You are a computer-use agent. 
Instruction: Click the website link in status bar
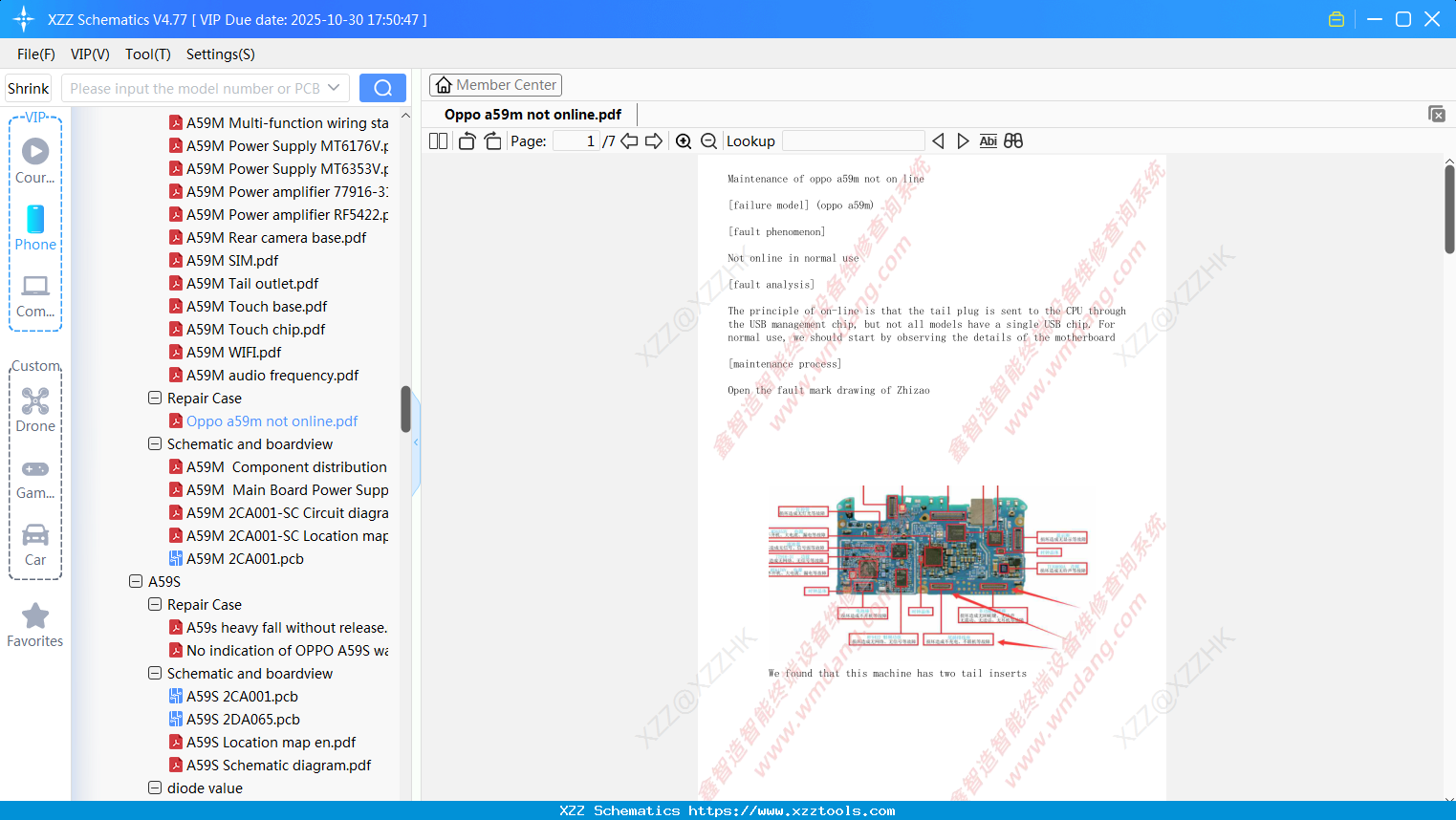click(792, 810)
